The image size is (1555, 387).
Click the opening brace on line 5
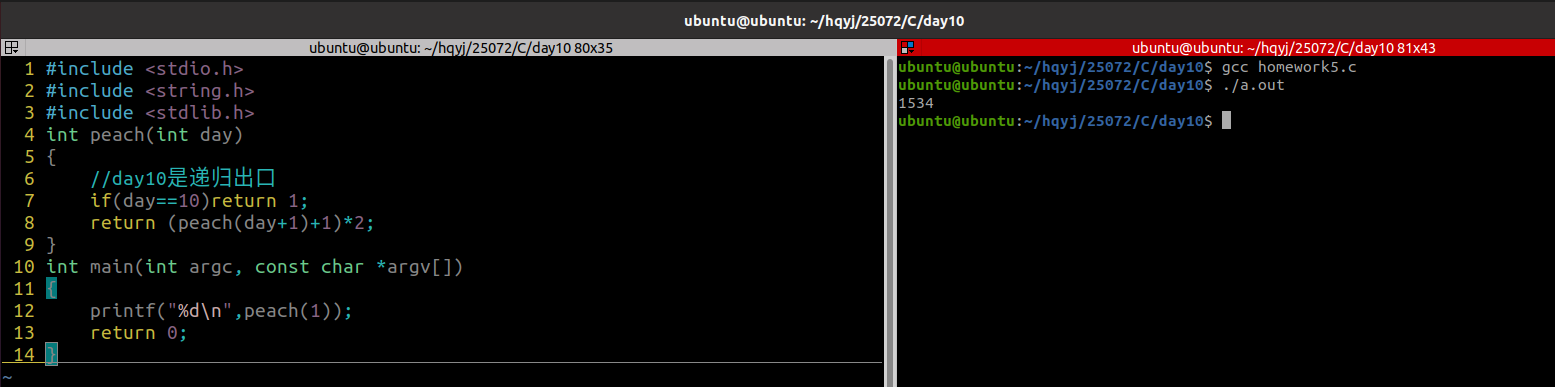[52, 157]
